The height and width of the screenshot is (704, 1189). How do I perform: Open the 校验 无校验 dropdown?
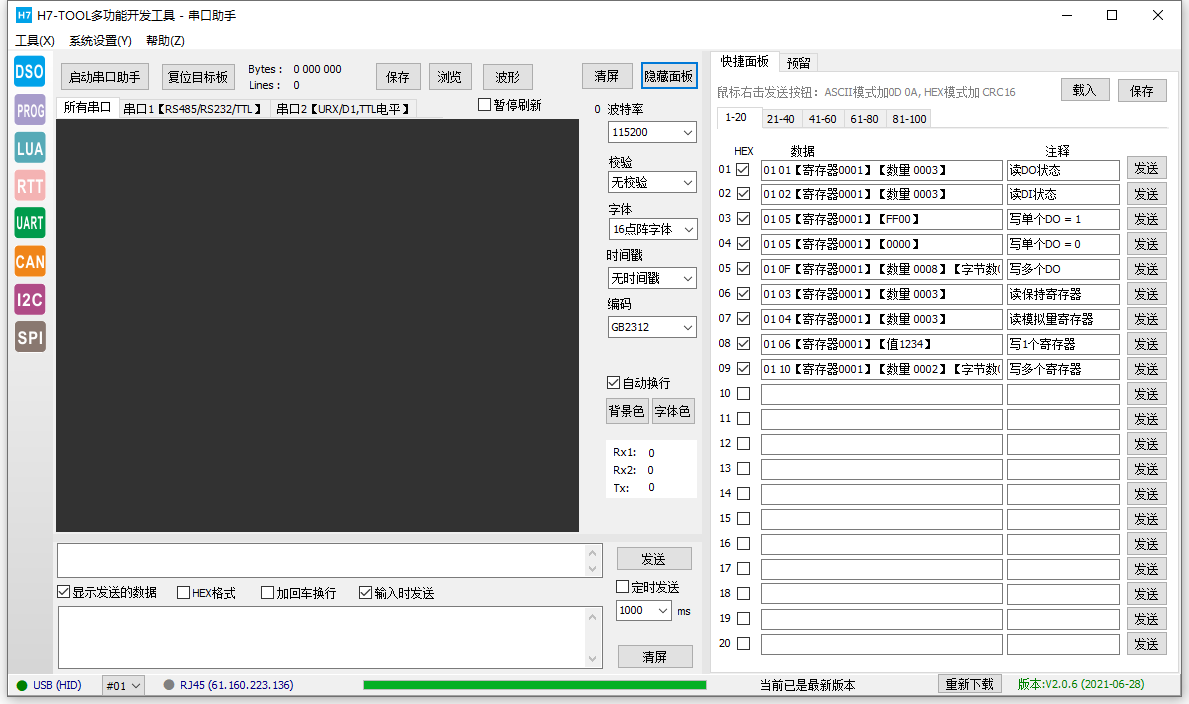[x=652, y=182]
